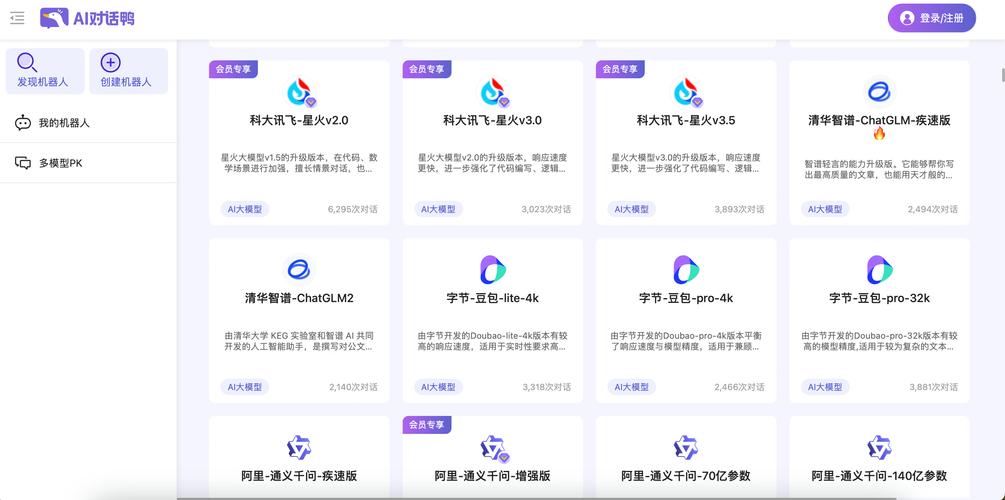Image resolution: width=1005 pixels, height=500 pixels.
Task: Select 多模型PK menu item
Action: tap(88, 163)
